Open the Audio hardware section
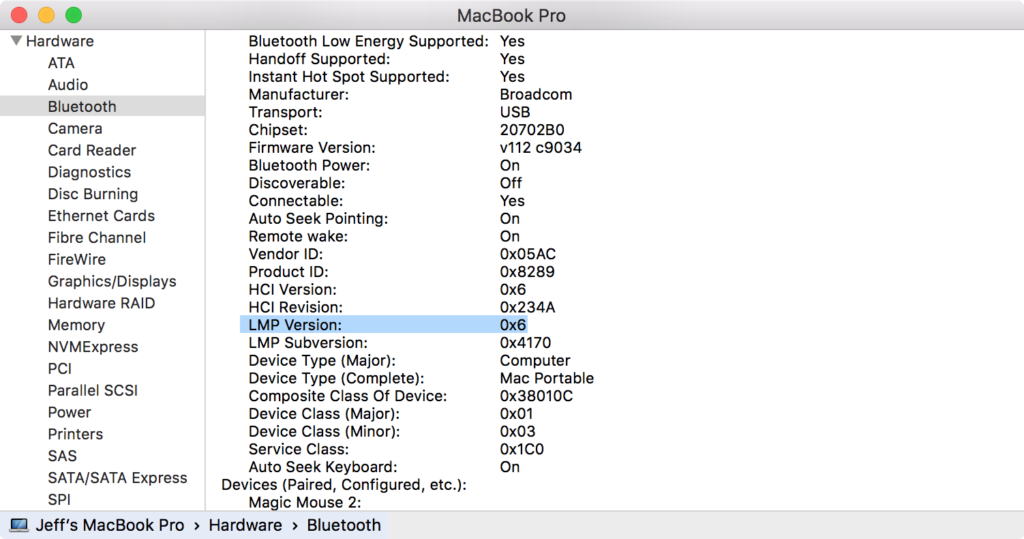1024x539 pixels. pyautogui.click(x=68, y=85)
